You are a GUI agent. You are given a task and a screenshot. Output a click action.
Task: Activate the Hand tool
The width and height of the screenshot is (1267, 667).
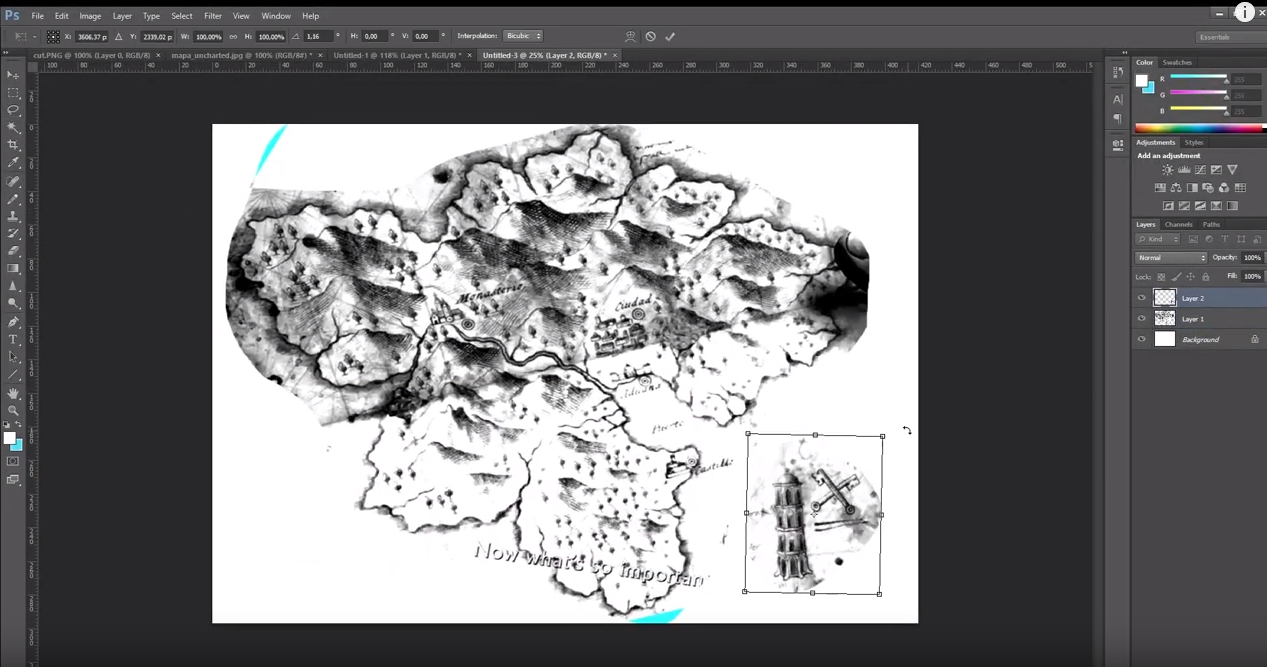coord(13,392)
